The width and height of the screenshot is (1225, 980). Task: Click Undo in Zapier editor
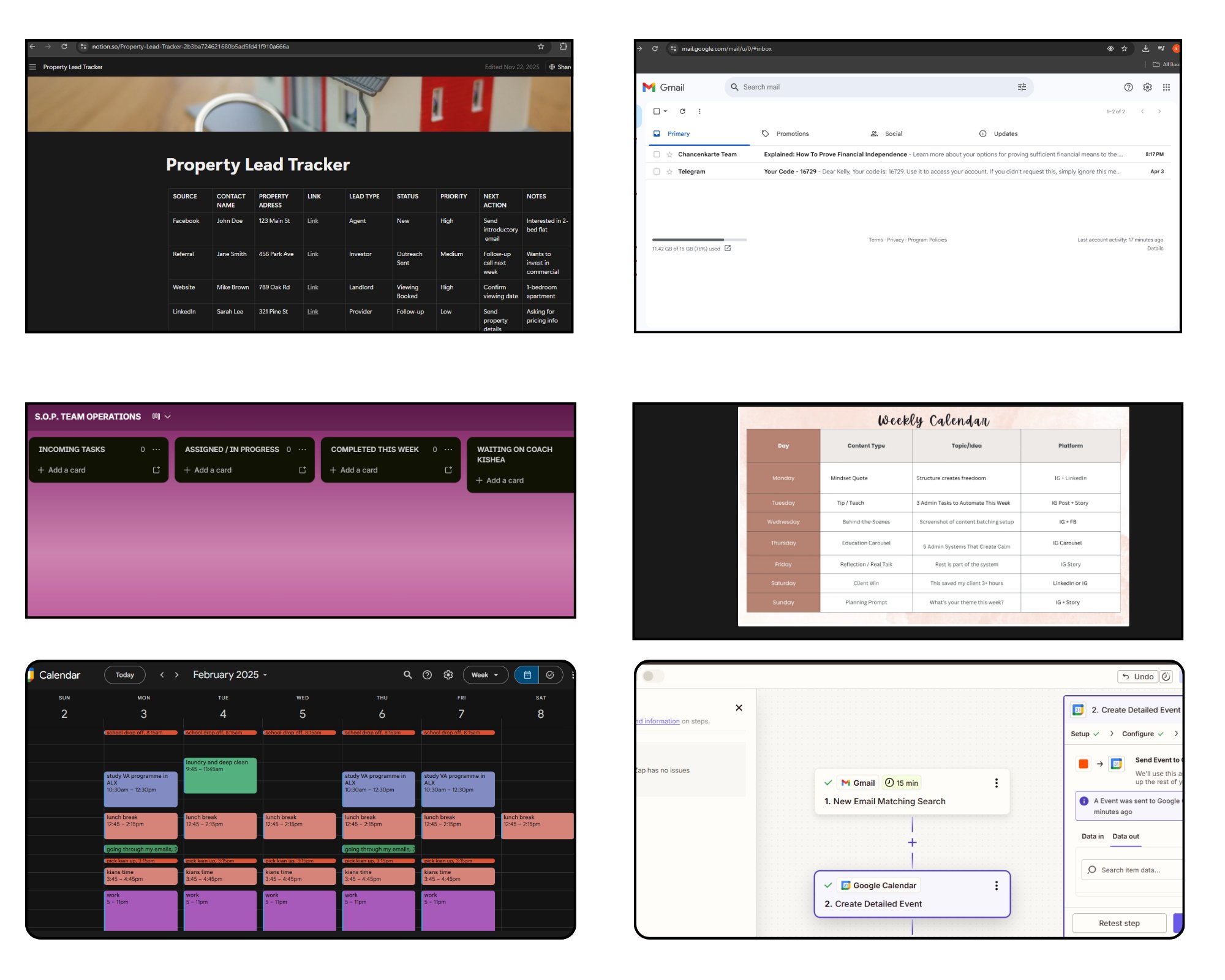1138,676
